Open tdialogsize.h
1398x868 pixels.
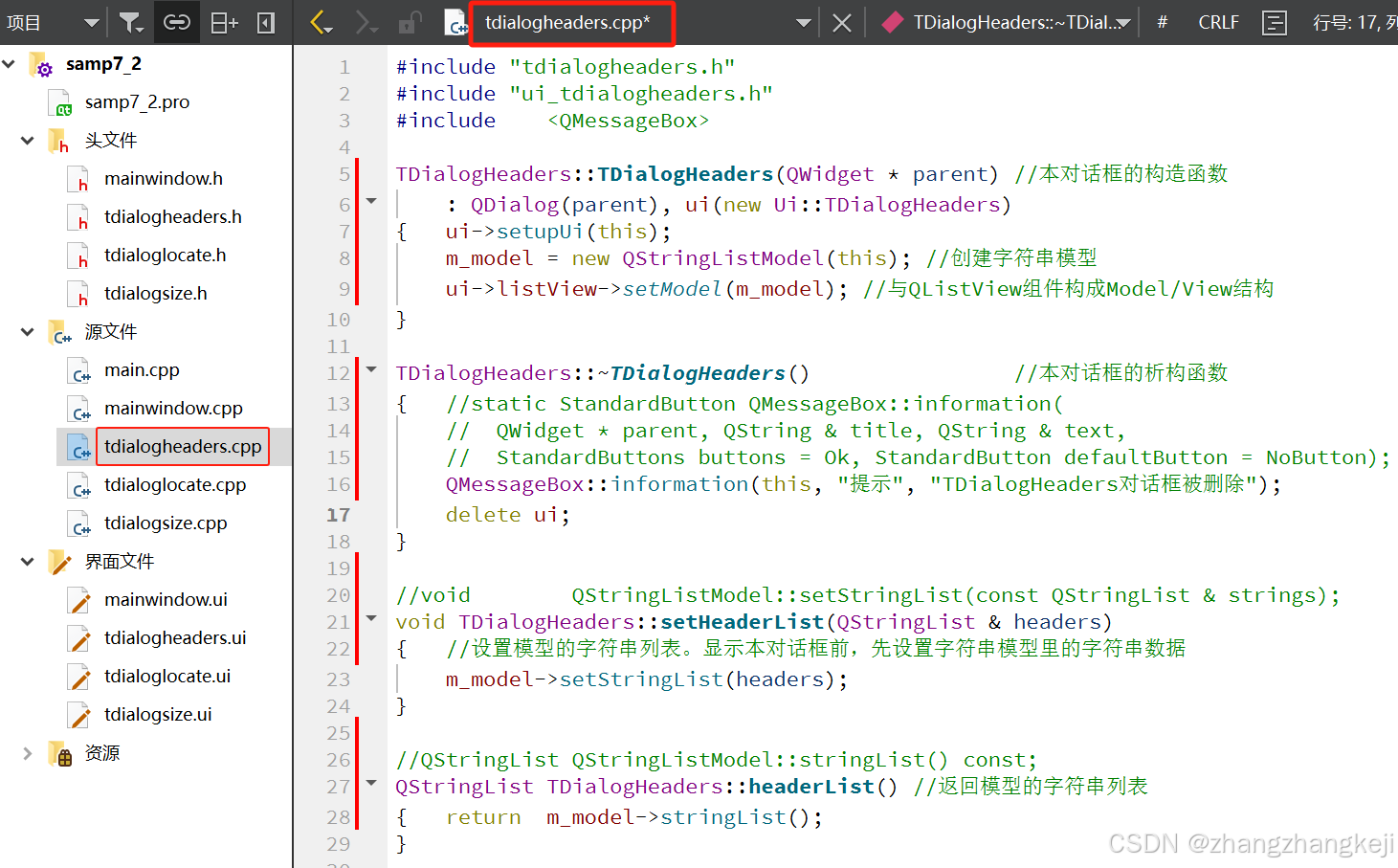[156, 294]
